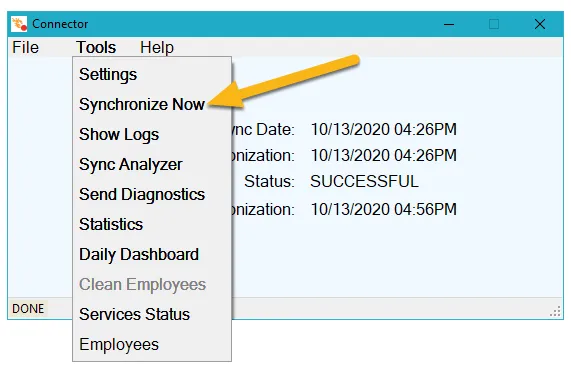Open the File menu

[x=25, y=47]
